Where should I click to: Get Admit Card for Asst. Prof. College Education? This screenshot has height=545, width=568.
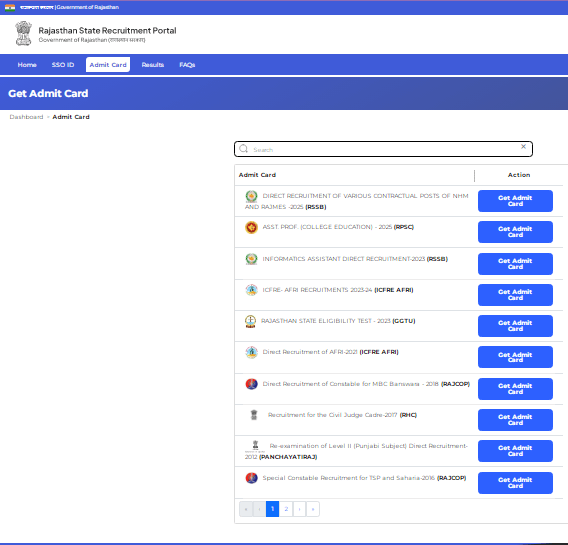(515, 232)
